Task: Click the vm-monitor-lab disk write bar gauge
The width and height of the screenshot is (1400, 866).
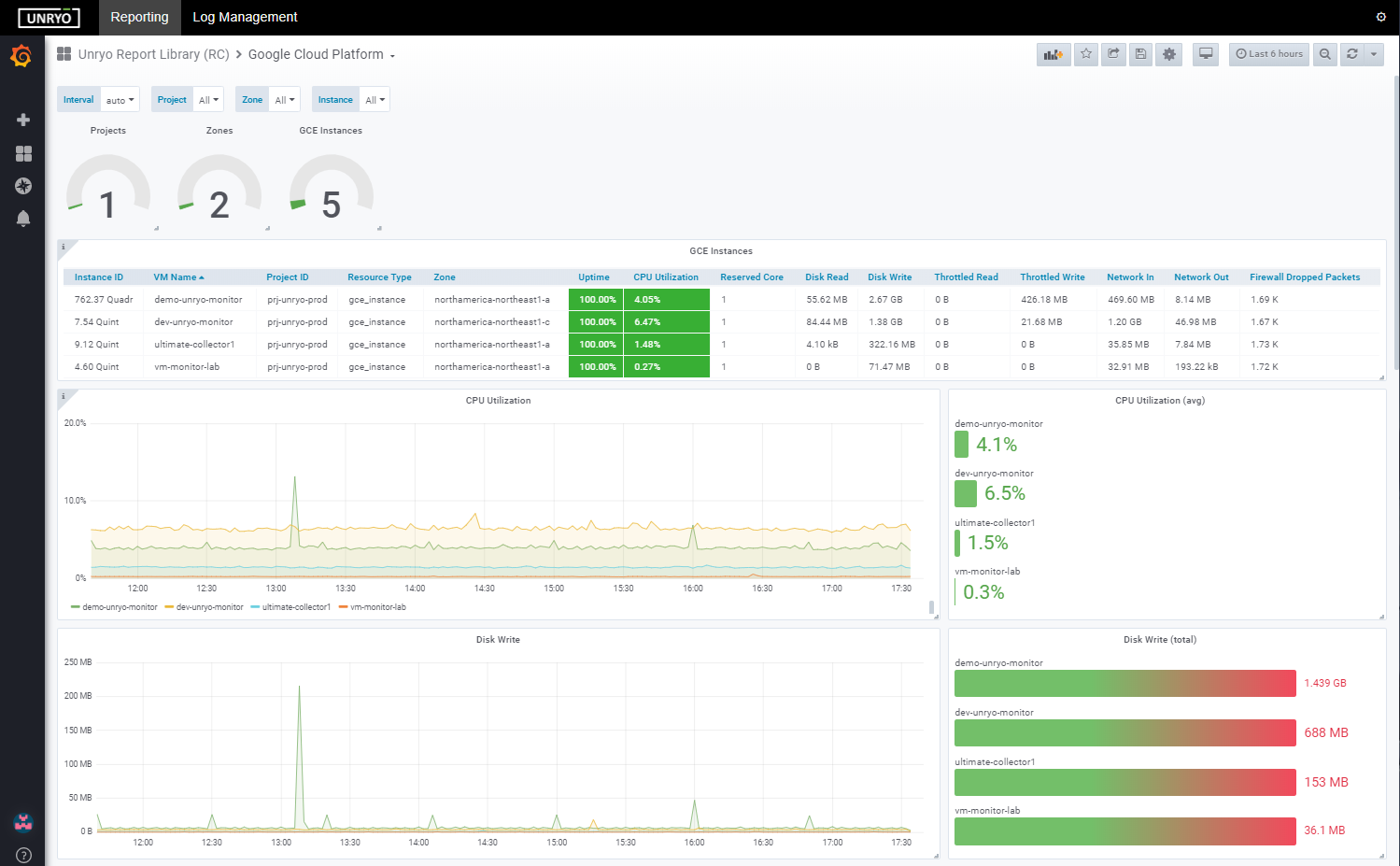Action: (x=1124, y=831)
